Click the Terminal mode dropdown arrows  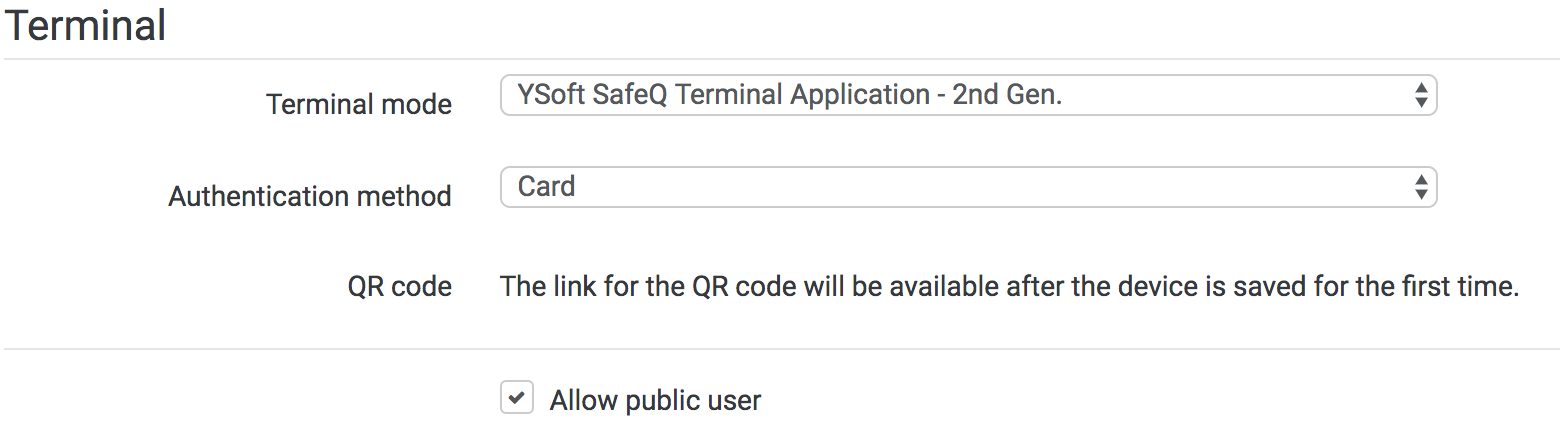(x=1420, y=96)
